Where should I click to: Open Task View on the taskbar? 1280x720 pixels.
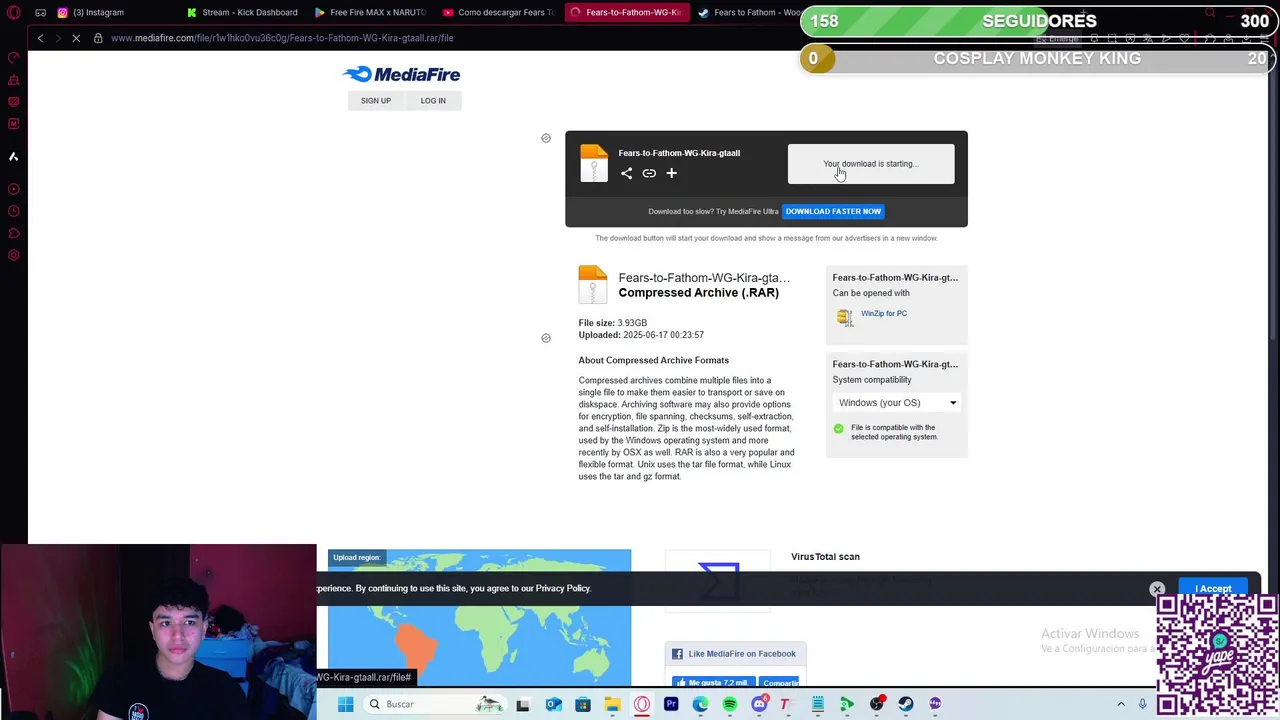522,705
